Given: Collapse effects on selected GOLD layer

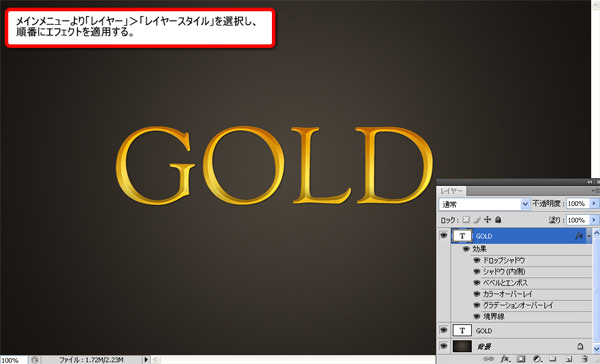Looking at the screenshot, I should pyautogui.click(x=589, y=236).
